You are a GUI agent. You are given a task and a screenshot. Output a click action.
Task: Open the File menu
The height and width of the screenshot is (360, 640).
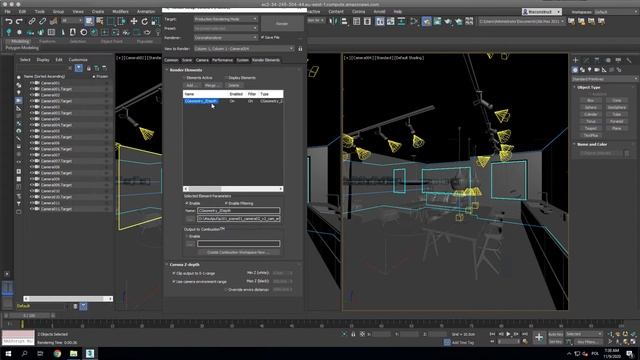coord(7,12)
